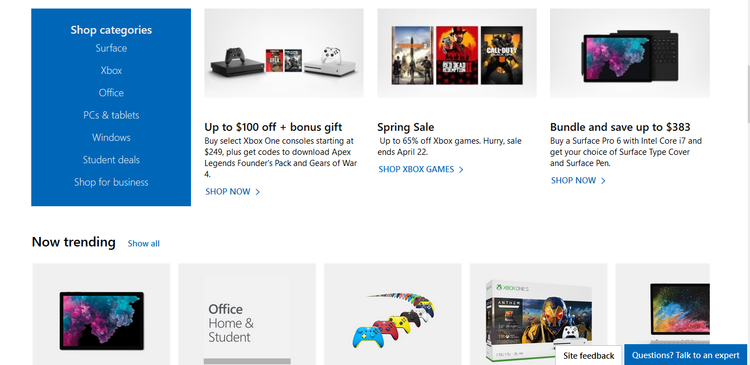Open the Surface shop category
750x365 pixels.
(x=111, y=48)
